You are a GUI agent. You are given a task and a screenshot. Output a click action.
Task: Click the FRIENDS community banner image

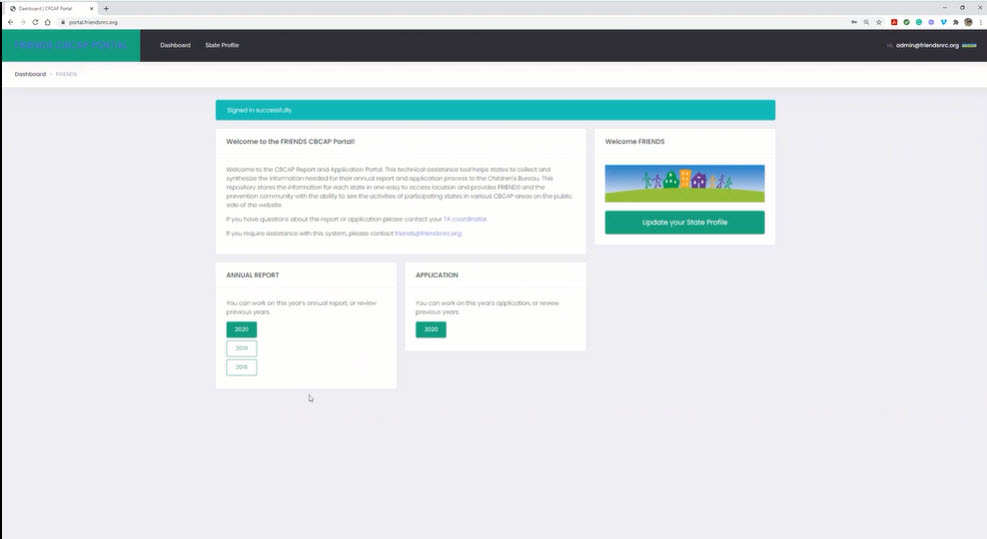pyautogui.click(x=685, y=183)
